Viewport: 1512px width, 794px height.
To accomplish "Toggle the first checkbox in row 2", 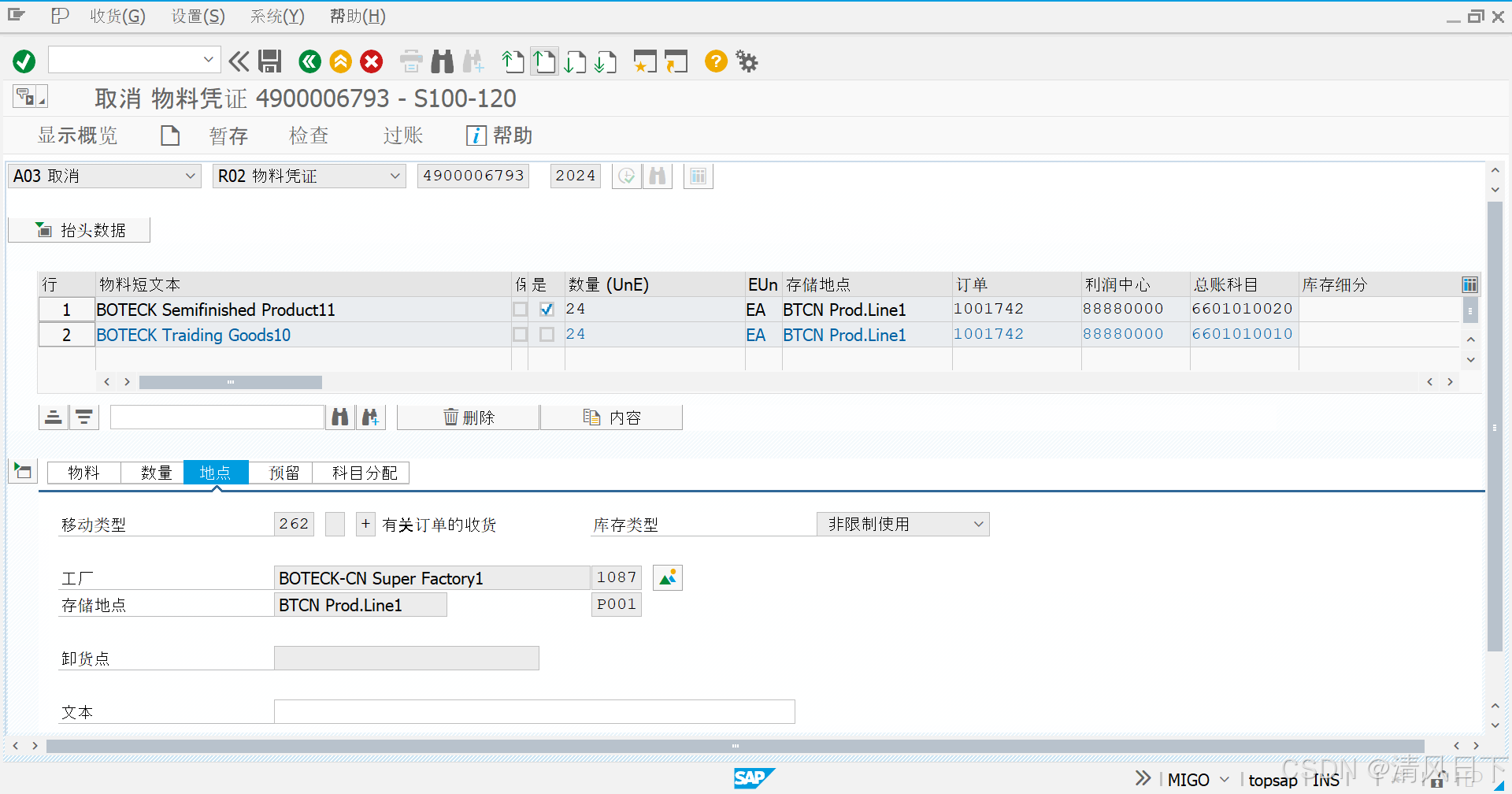I will (x=520, y=335).
